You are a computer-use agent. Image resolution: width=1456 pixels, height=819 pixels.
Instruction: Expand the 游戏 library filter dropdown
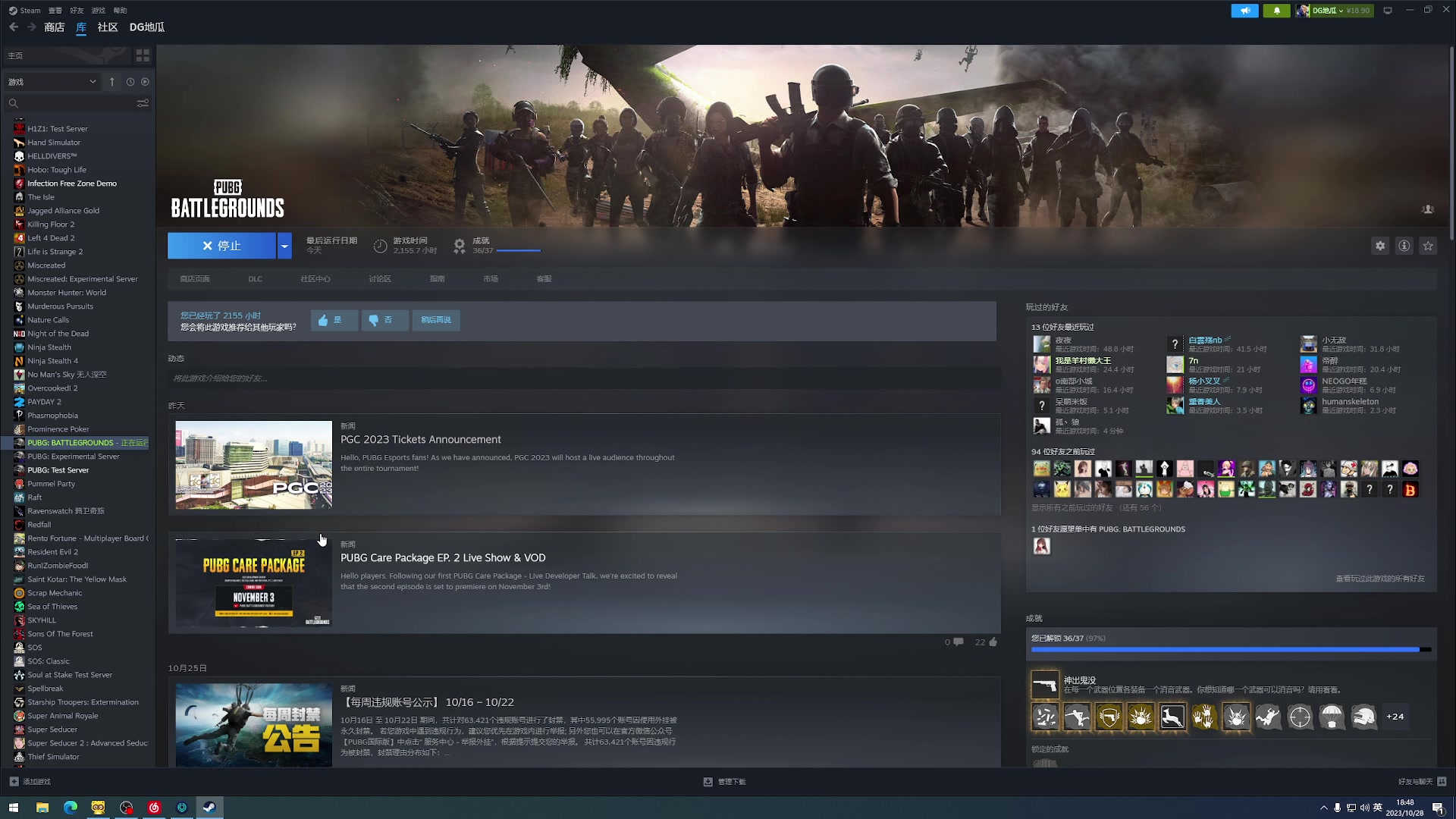[52, 82]
